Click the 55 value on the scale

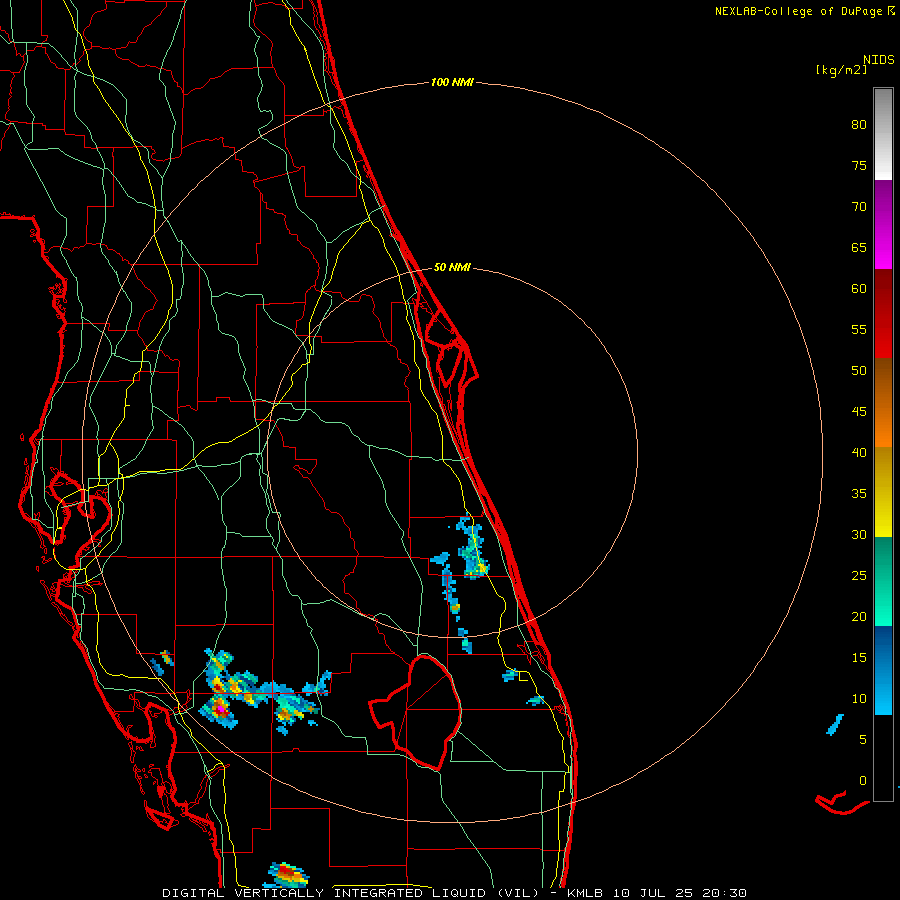(x=859, y=329)
